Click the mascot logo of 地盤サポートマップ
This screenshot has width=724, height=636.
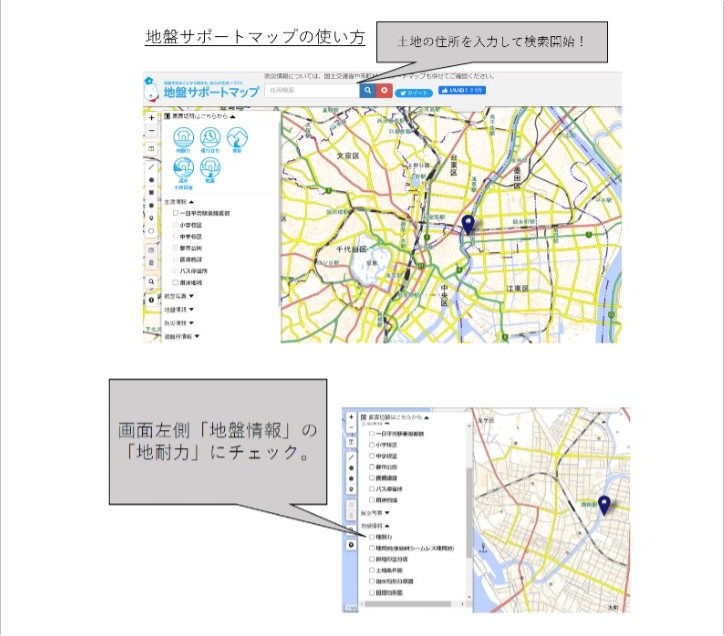(151, 89)
